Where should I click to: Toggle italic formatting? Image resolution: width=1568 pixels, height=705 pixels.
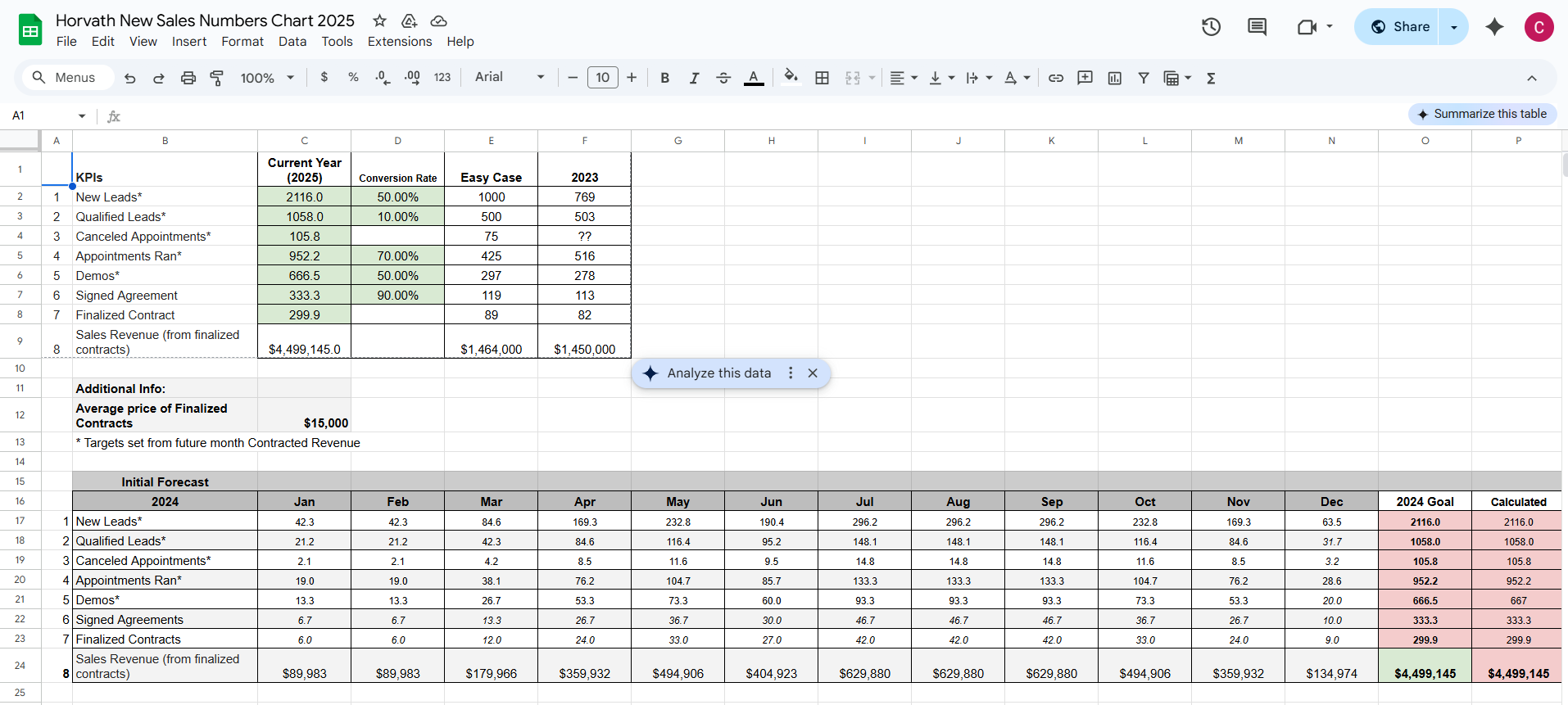click(694, 78)
